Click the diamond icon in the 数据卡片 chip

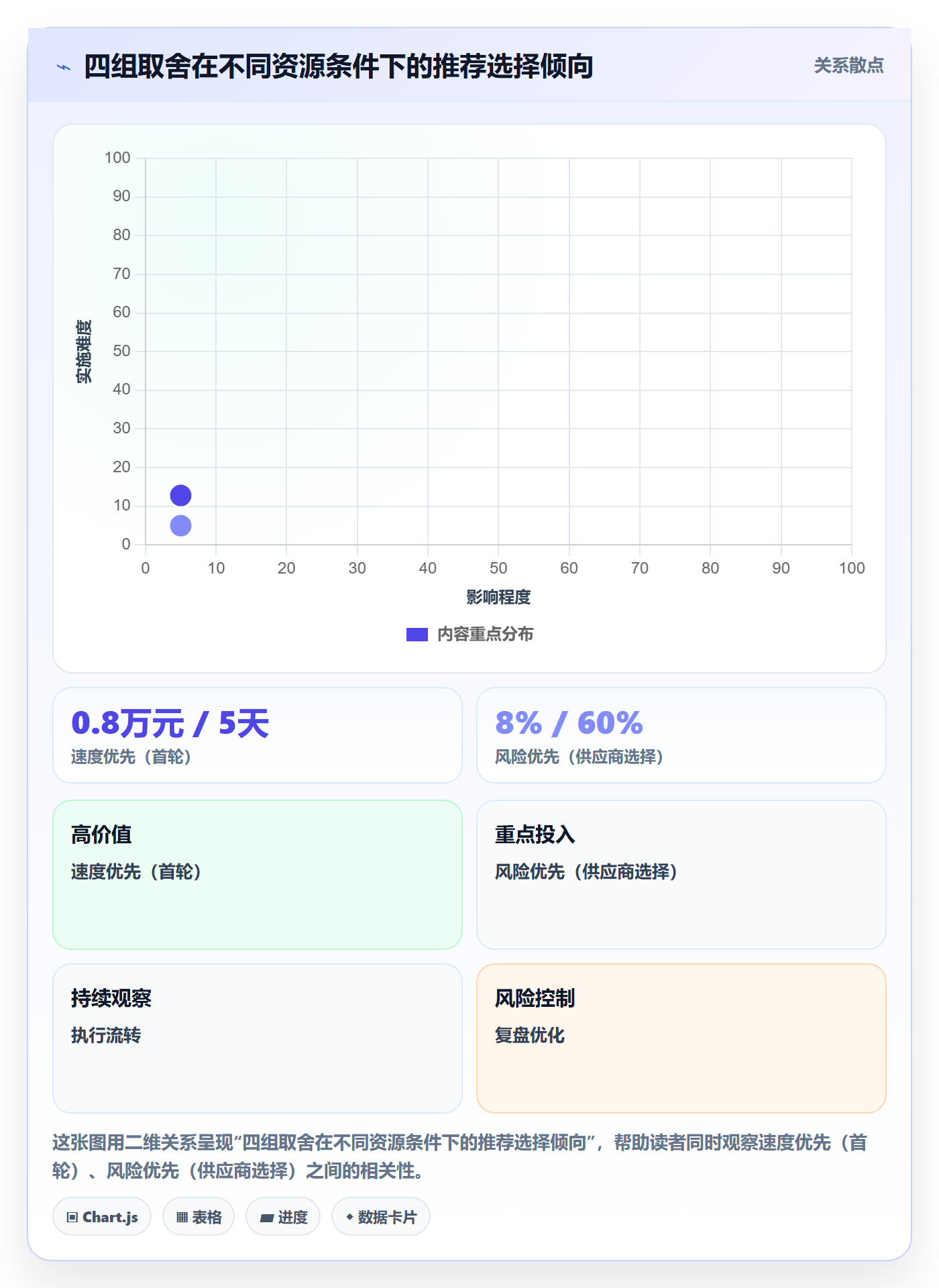click(x=349, y=1217)
